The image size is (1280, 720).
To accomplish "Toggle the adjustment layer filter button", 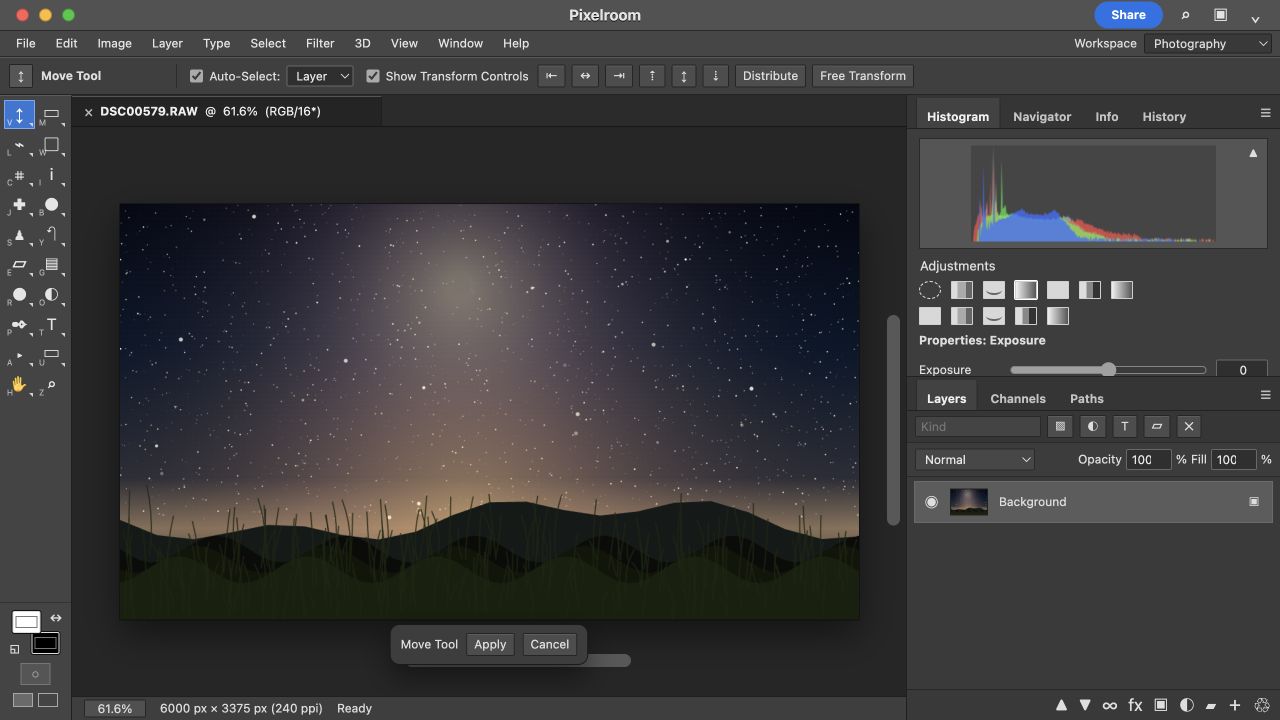I will [1092, 426].
